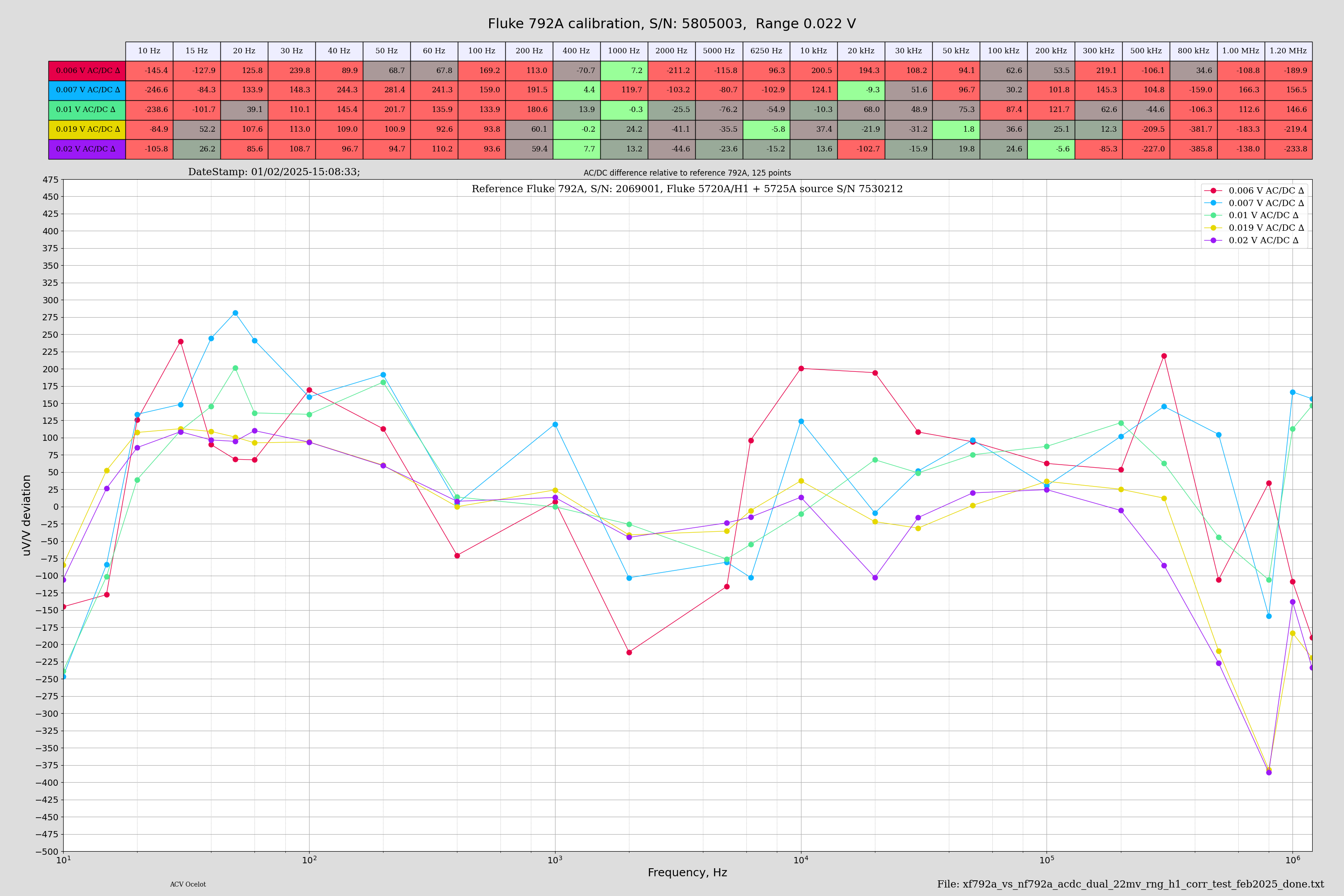
Task: Click the purple 0.02 V AC/DC Δ table row label
Action: point(87,149)
